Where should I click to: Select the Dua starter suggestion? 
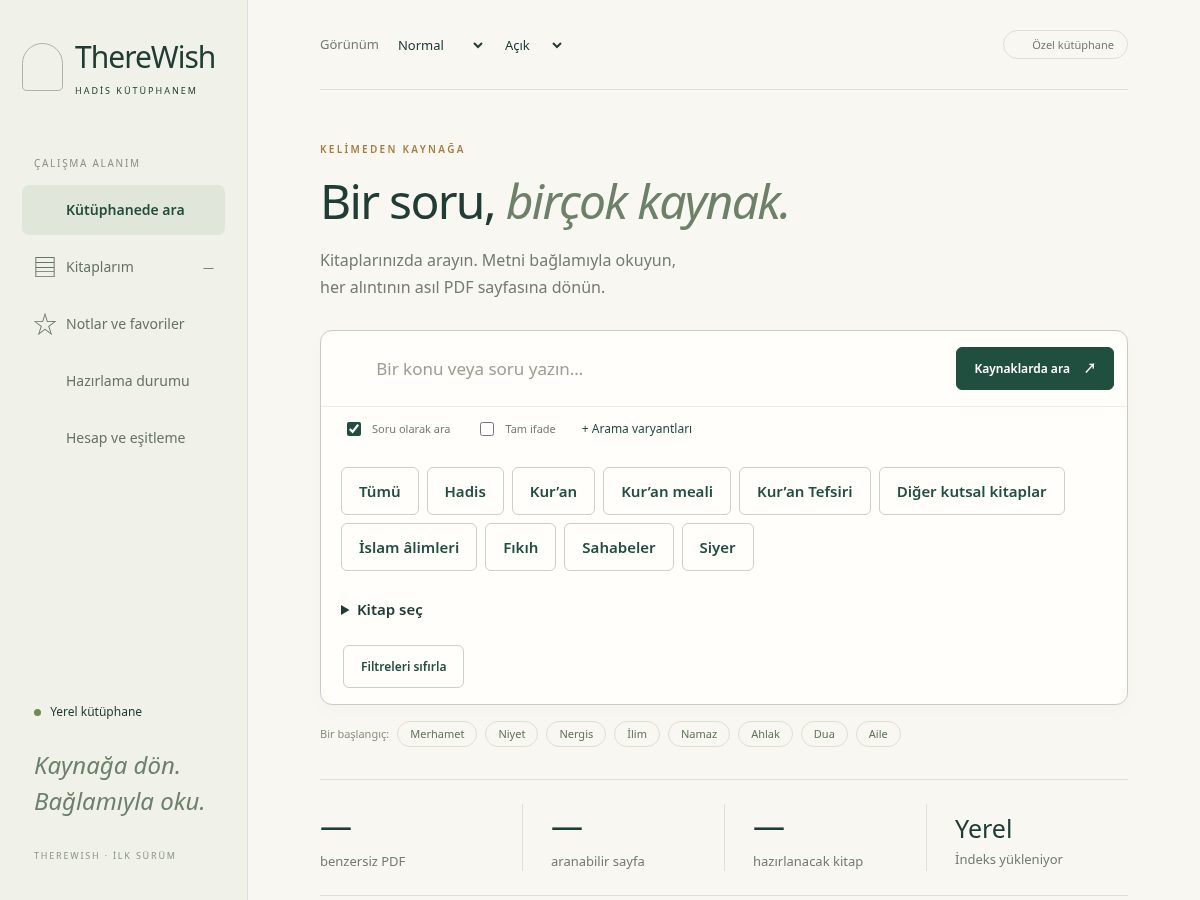[x=824, y=734]
